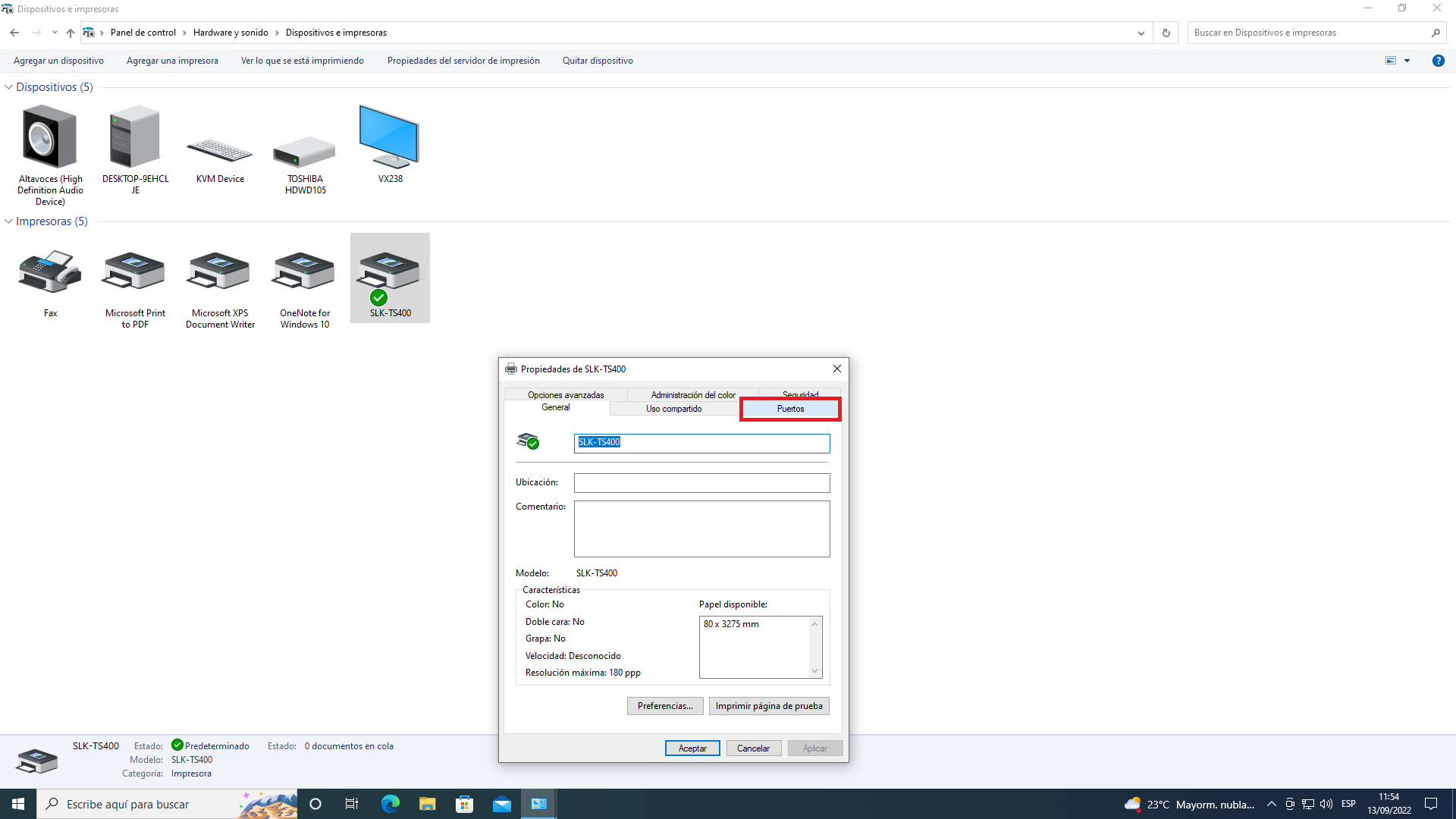1456x819 pixels.
Task: Click Agregar una impresora in toolbar
Action: (172, 61)
